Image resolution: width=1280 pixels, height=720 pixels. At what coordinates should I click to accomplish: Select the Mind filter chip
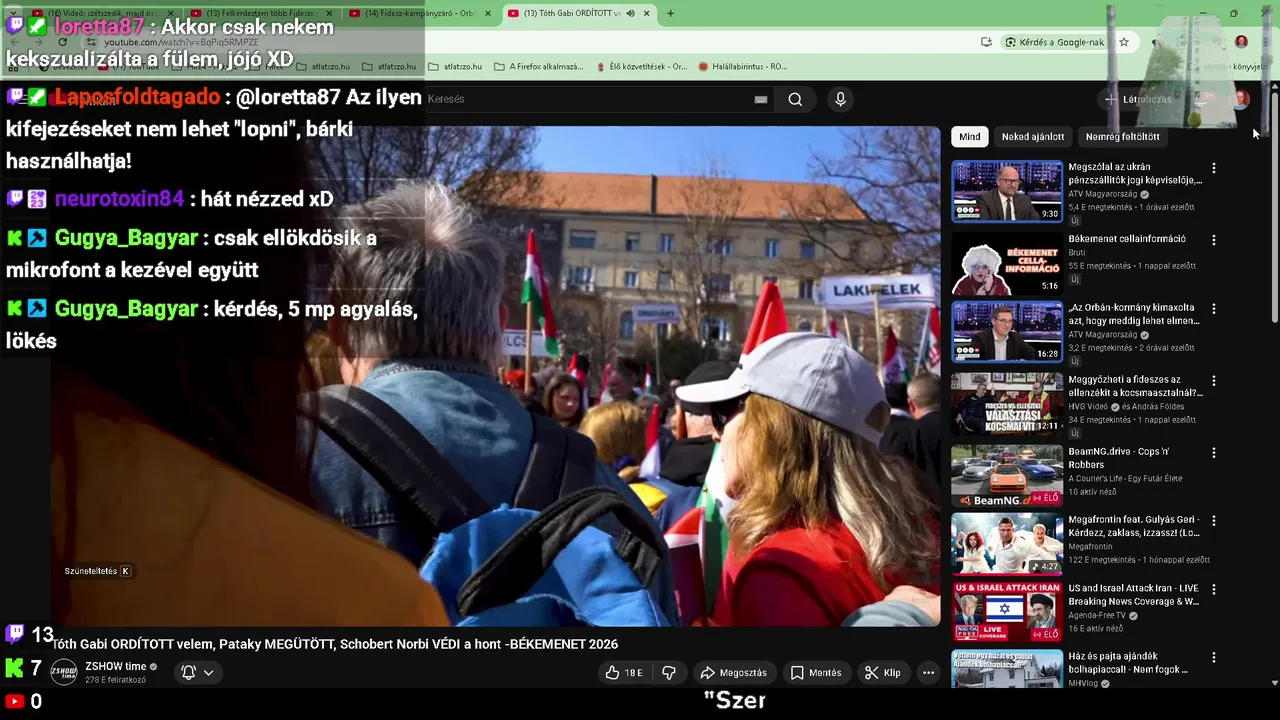970,136
